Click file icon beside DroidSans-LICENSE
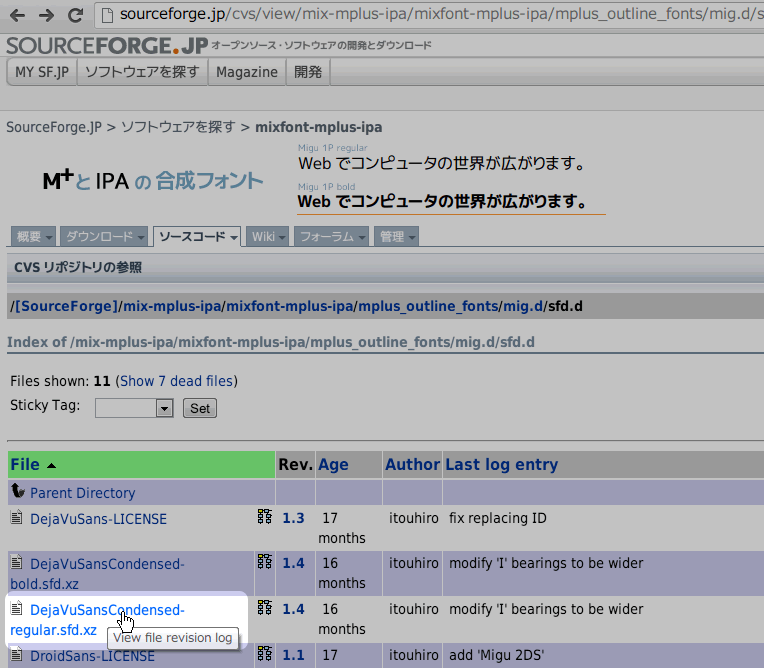The height and width of the screenshot is (668, 764). (17, 654)
